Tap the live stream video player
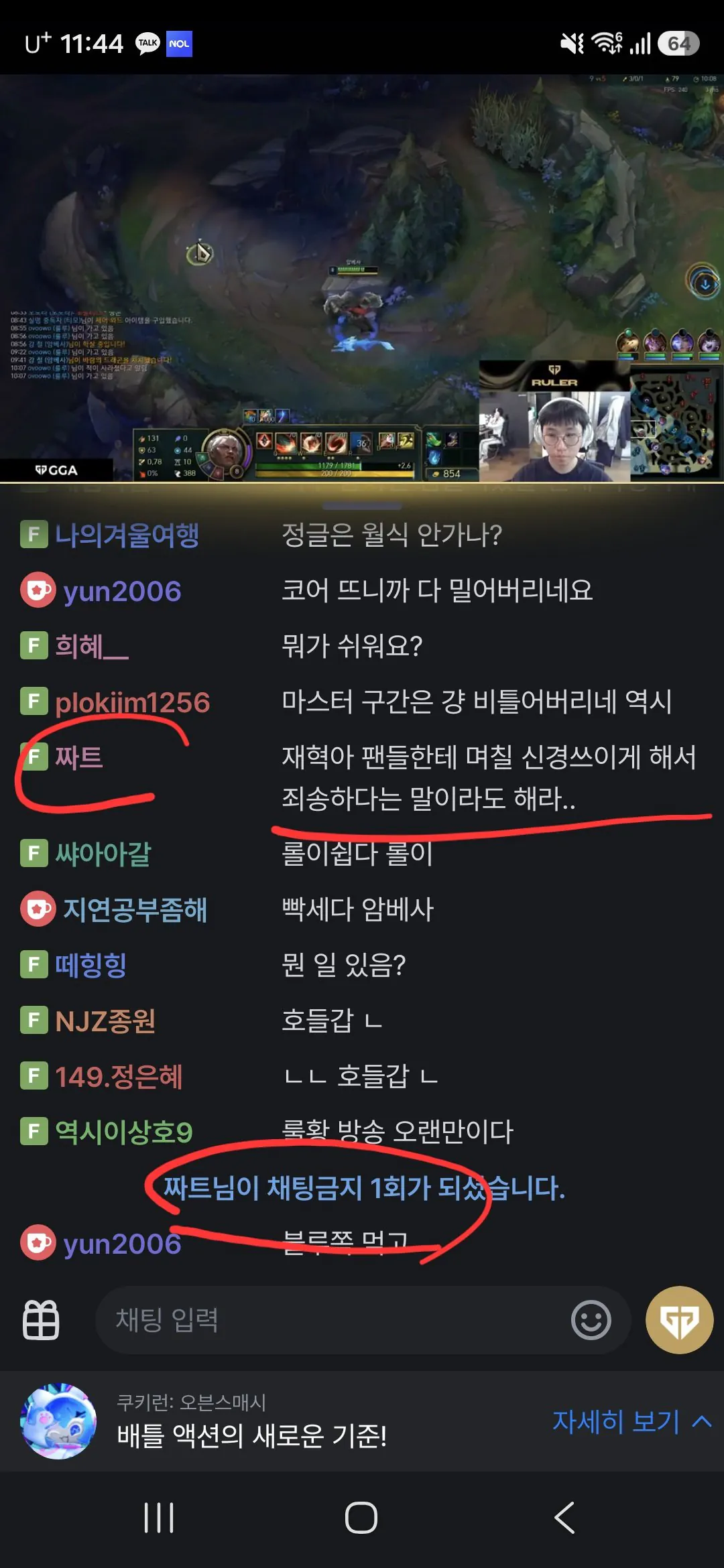The image size is (724, 1568). [362, 278]
